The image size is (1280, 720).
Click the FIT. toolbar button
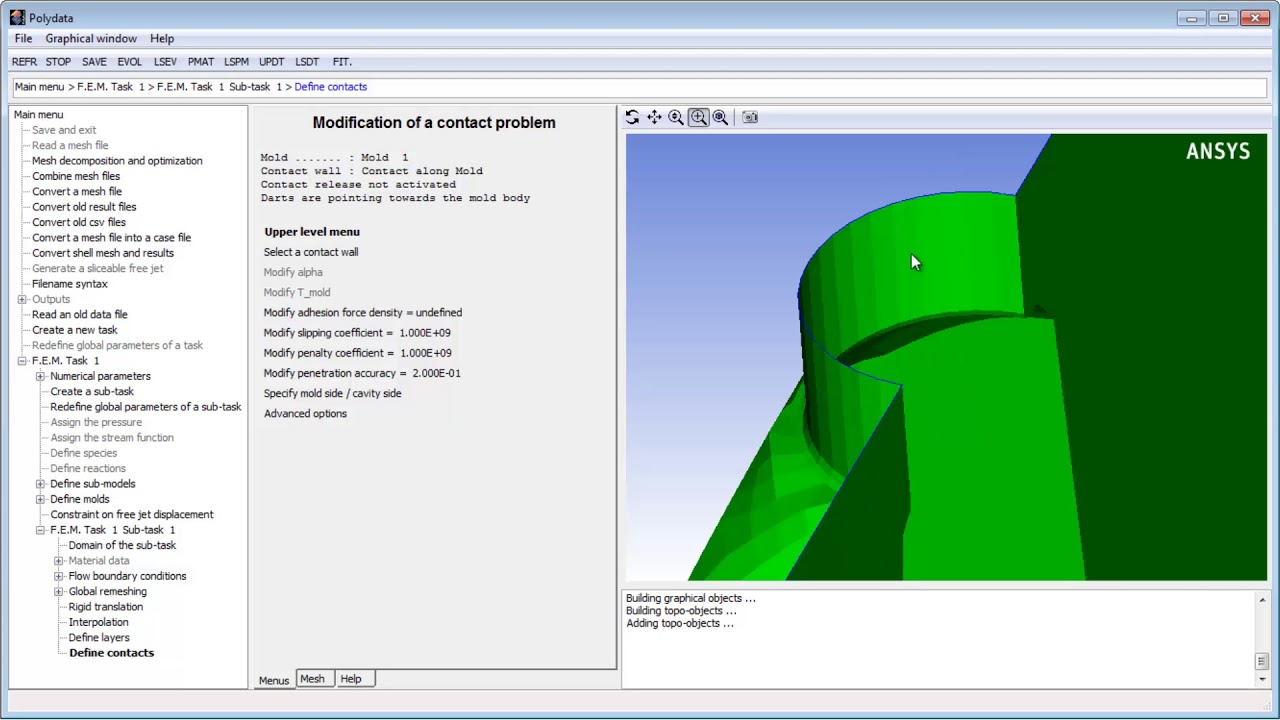pyautogui.click(x=342, y=62)
